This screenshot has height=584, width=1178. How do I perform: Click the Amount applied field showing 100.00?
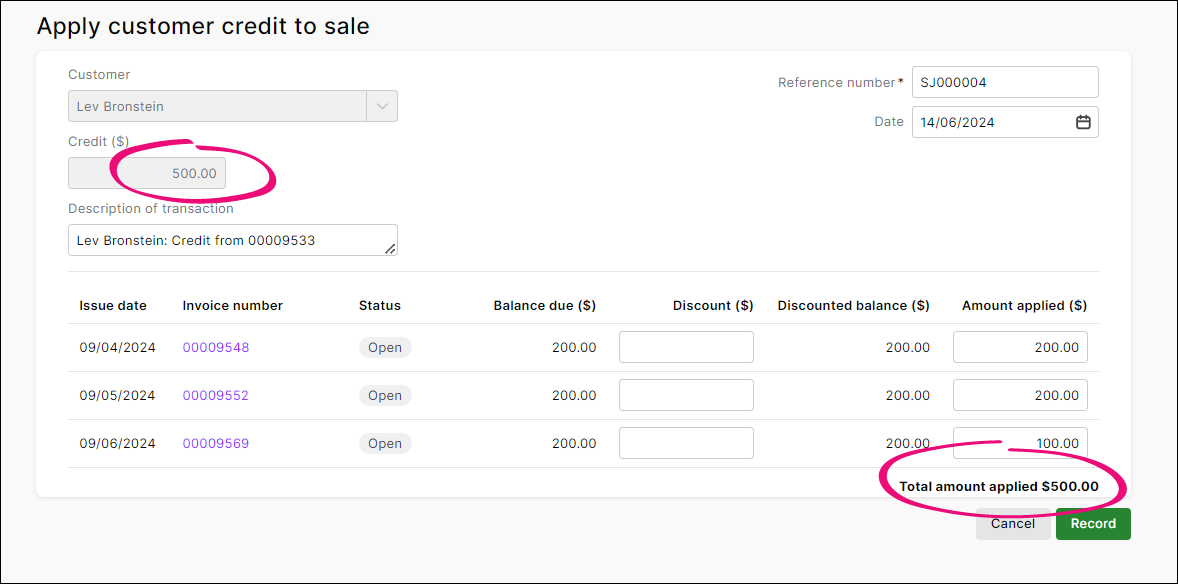click(1020, 443)
